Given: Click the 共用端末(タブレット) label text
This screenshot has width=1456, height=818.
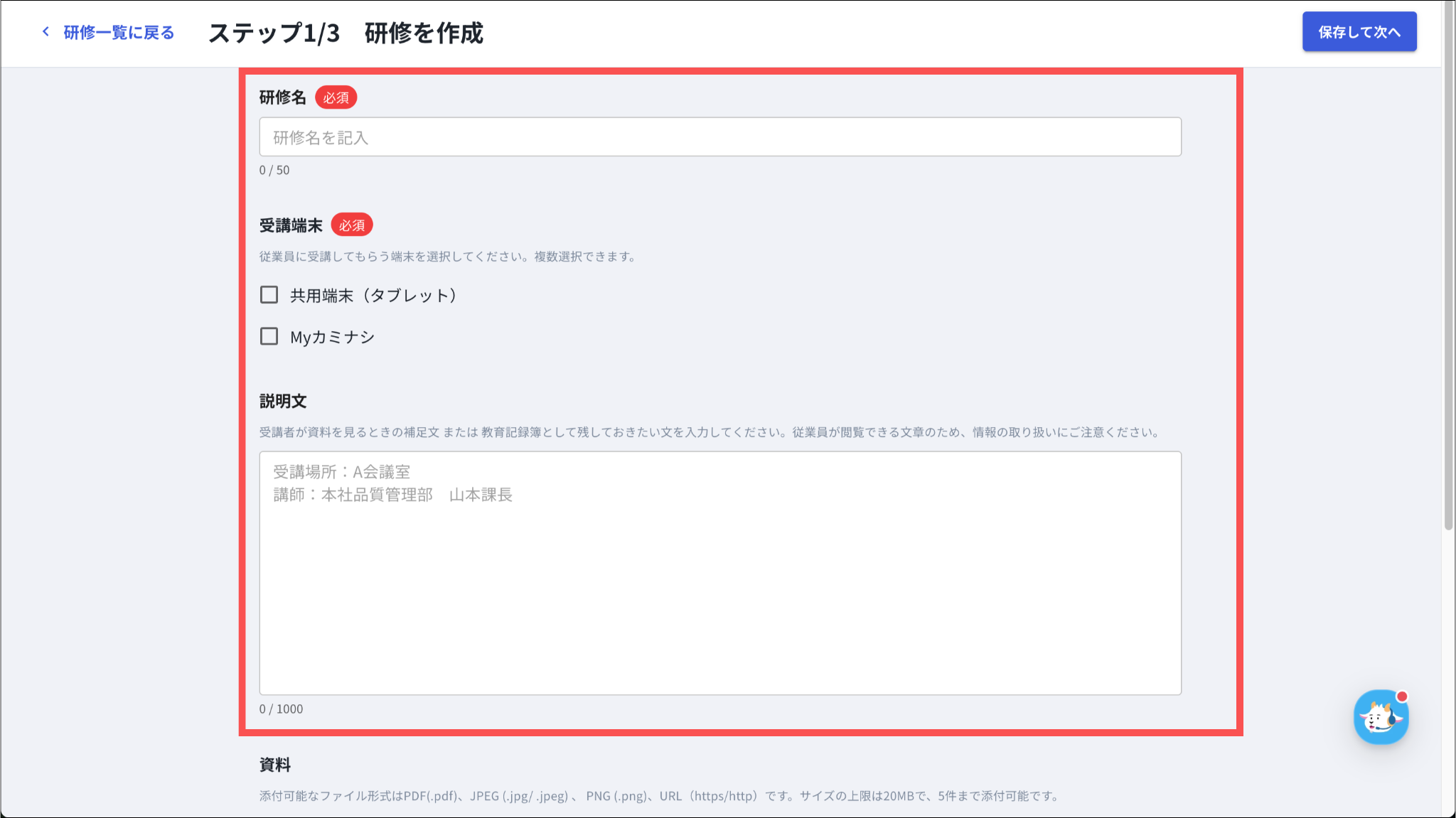Looking at the screenshot, I should [x=373, y=296].
